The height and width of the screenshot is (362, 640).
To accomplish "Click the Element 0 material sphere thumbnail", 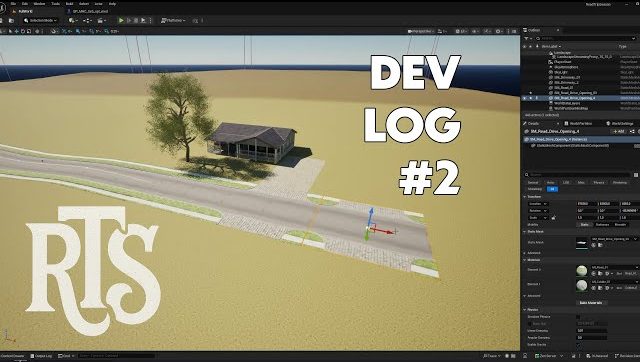I will 582,270.
